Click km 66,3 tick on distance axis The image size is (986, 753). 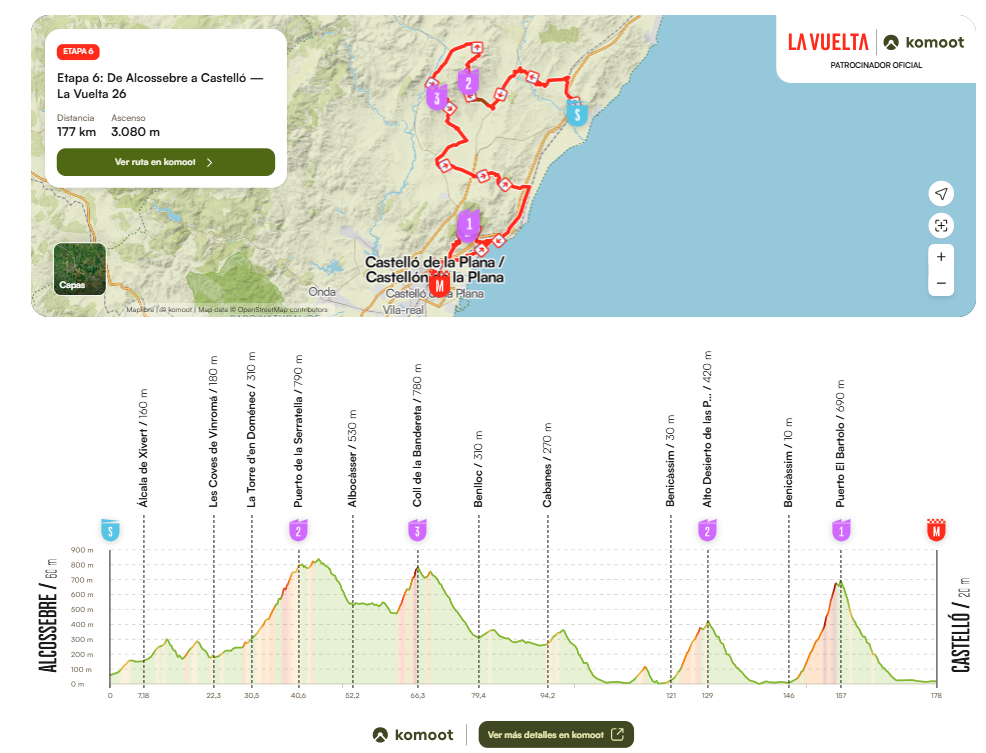point(417,695)
